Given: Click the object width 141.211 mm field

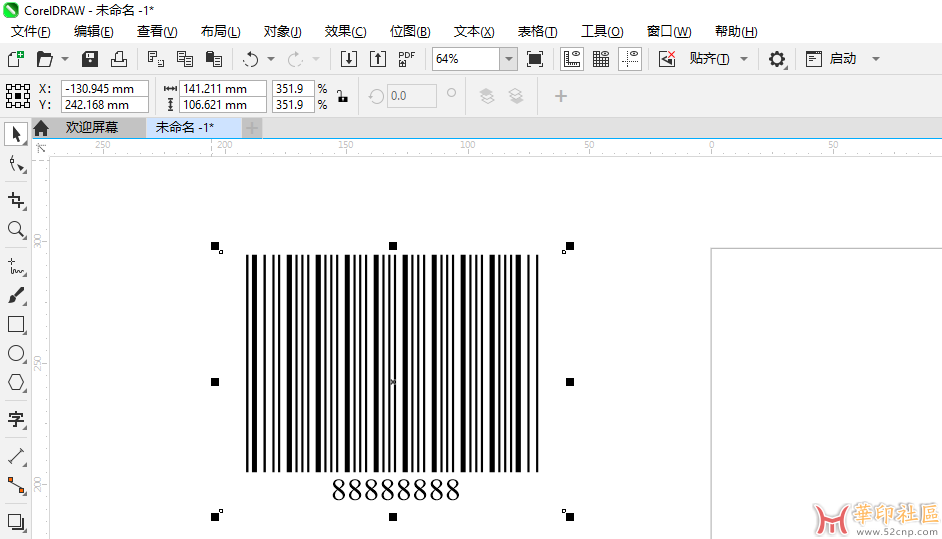Looking at the screenshot, I should pyautogui.click(x=223, y=88).
